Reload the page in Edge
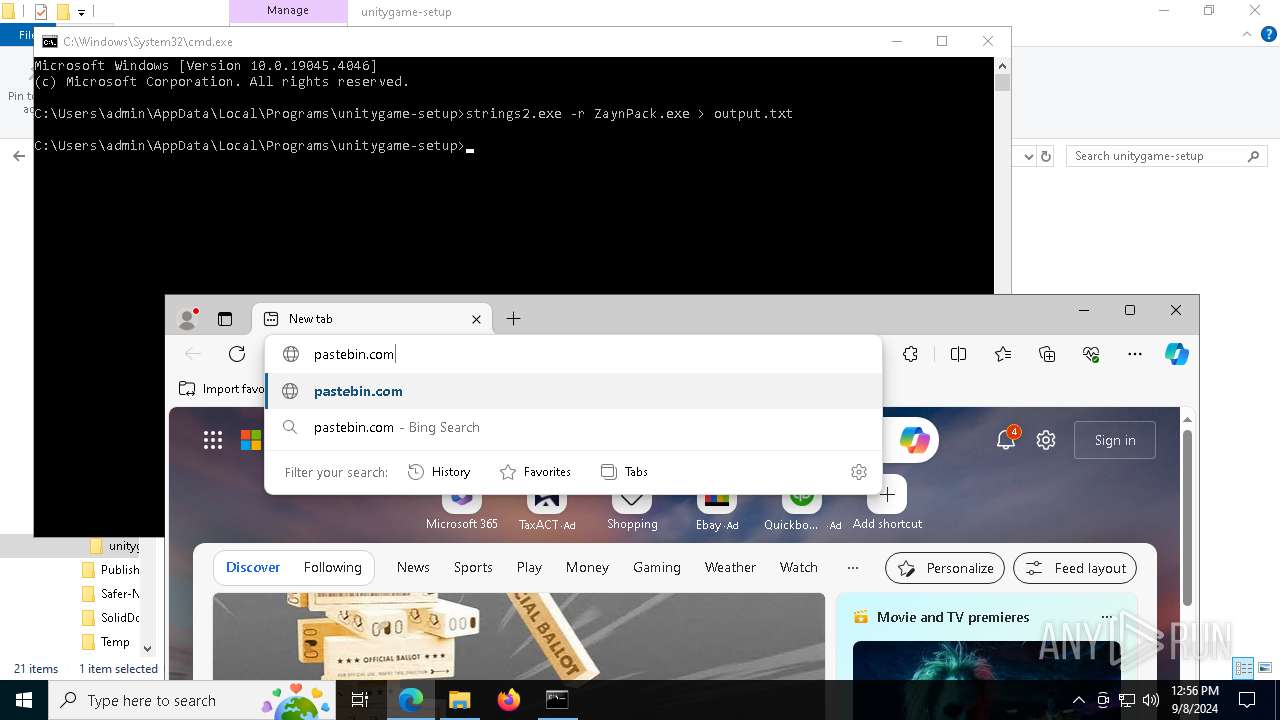1280x720 pixels. pos(237,354)
